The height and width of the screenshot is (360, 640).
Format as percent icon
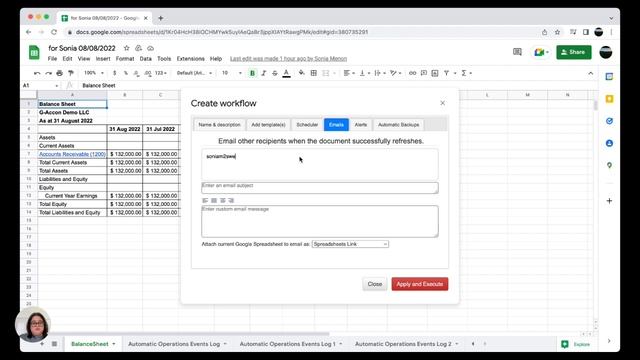click(x=126, y=73)
